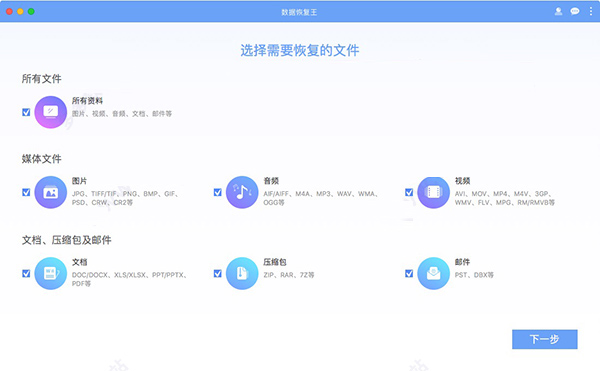Select the 邮件 envelope icon
Screen dimensions: 600x371
coord(433,273)
